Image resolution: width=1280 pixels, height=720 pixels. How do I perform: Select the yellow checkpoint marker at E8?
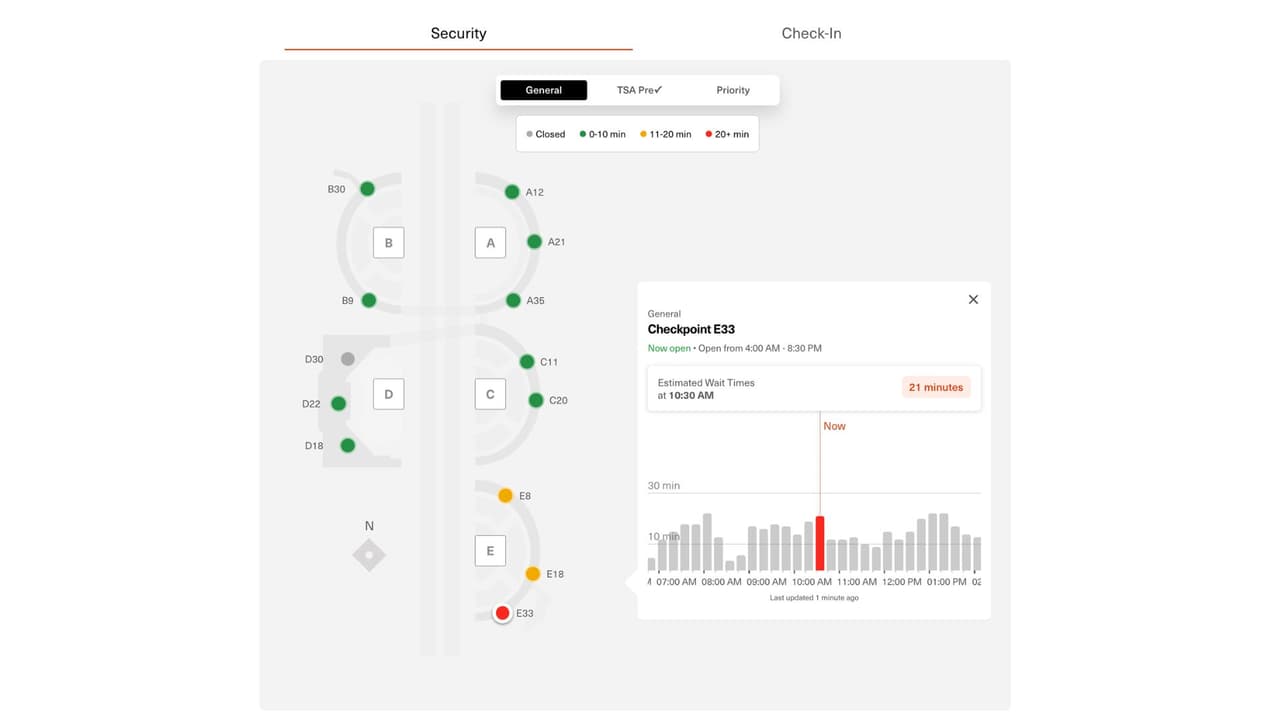click(x=505, y=495)
